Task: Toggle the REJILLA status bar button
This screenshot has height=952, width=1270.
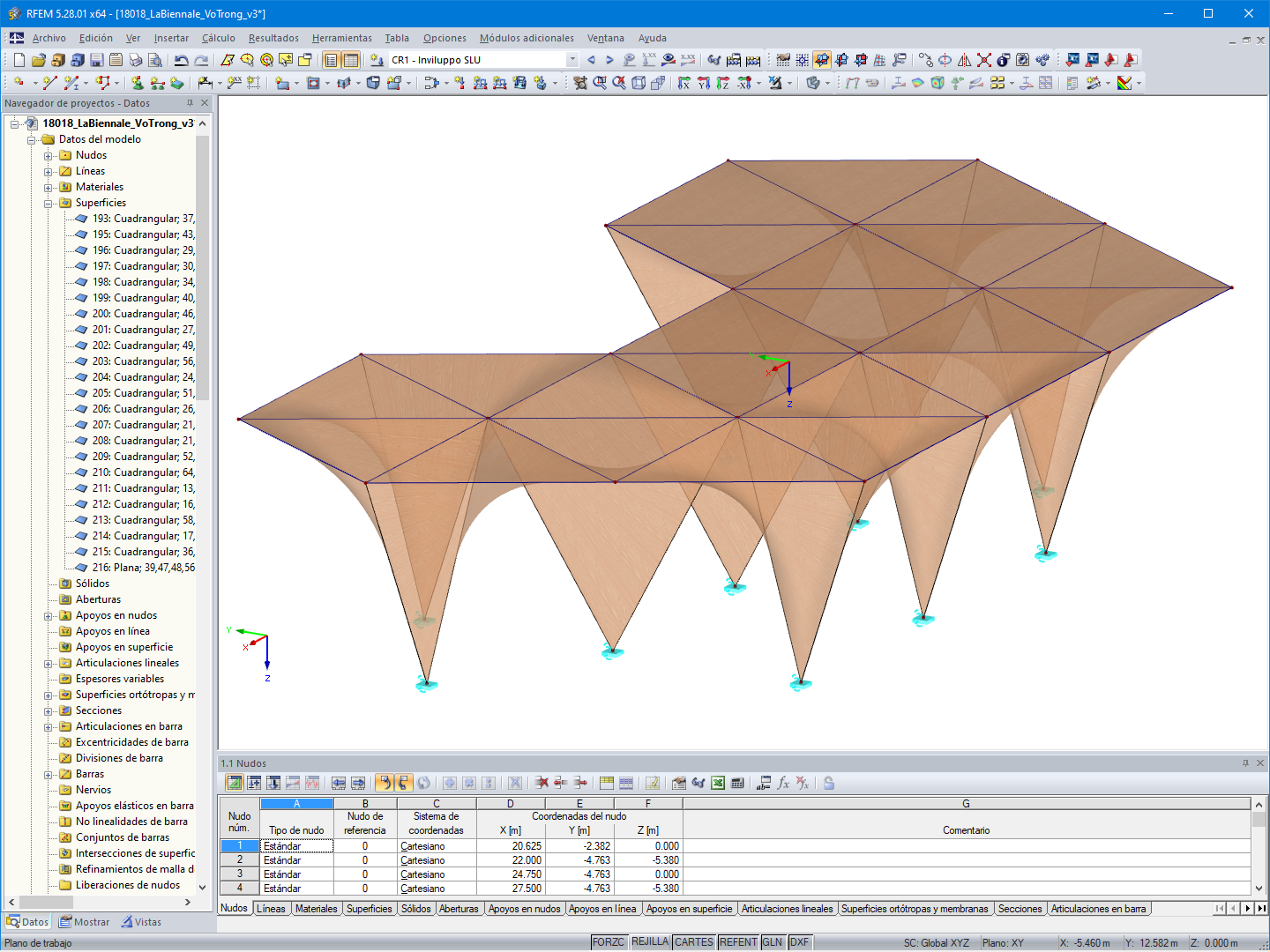Action: [x=650, y=941]
